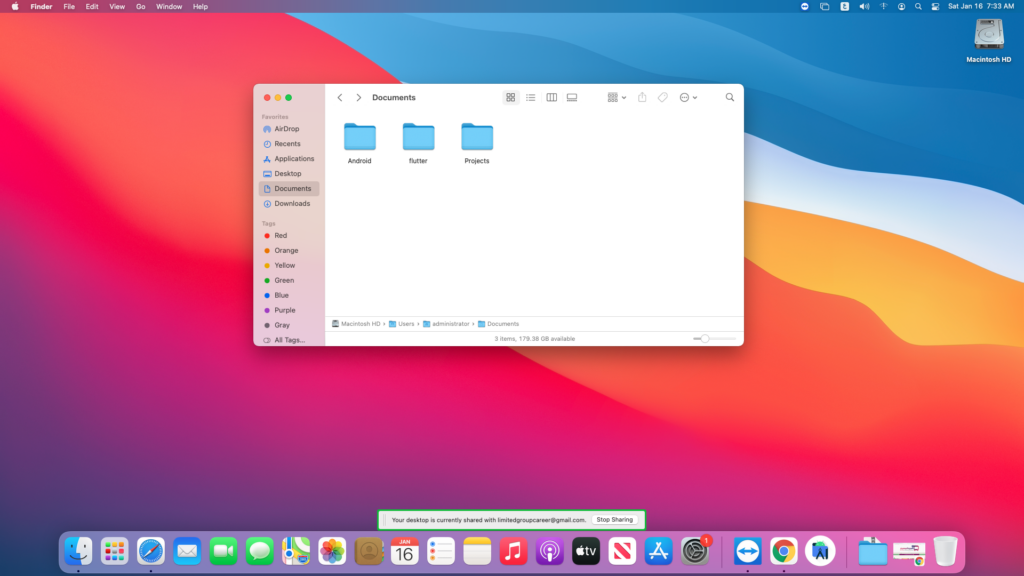Click Macintosh HD in the path bar
This screenshot has height=576, width=1024.
[x=356, y=324]
